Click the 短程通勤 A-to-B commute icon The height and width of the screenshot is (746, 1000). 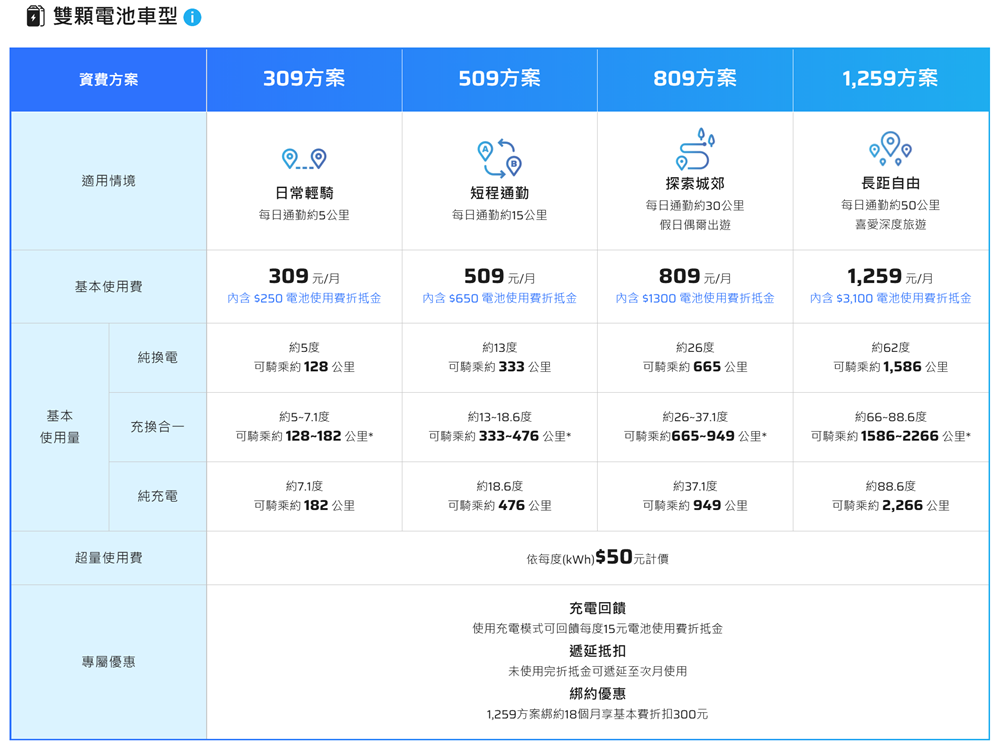pos(499,157)
